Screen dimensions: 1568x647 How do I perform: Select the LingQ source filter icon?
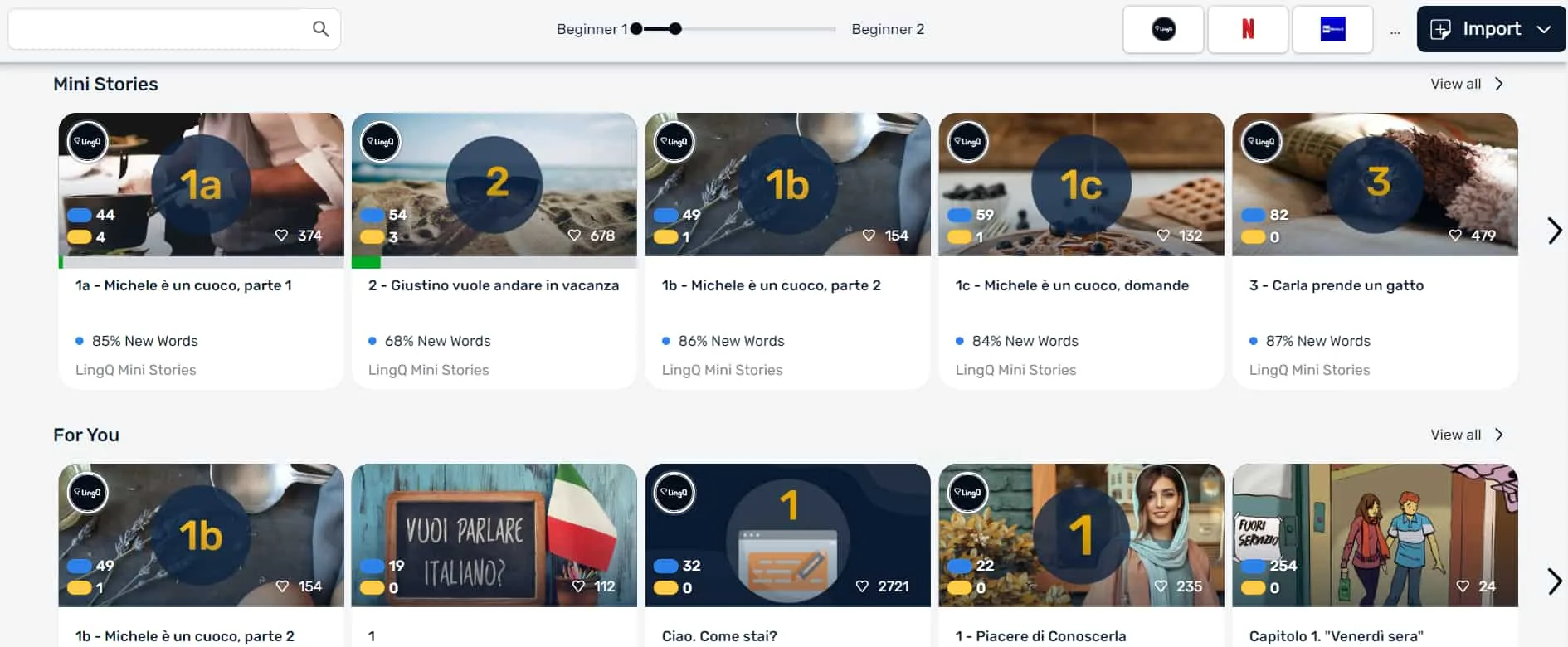1163,29
